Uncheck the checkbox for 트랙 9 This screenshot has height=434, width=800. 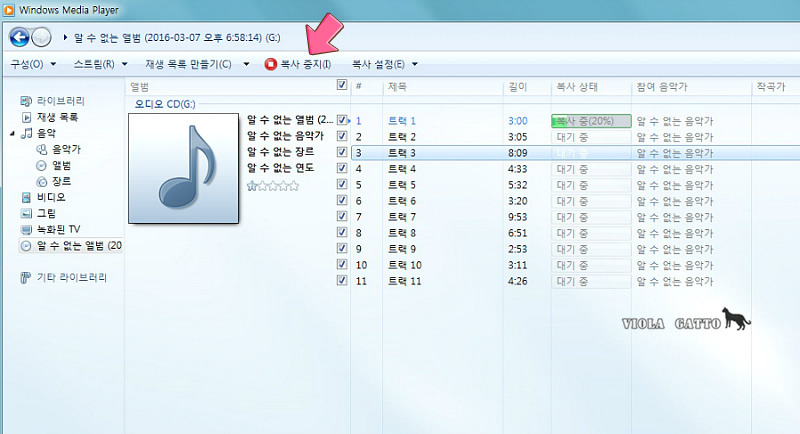click(x=342, y=248)
